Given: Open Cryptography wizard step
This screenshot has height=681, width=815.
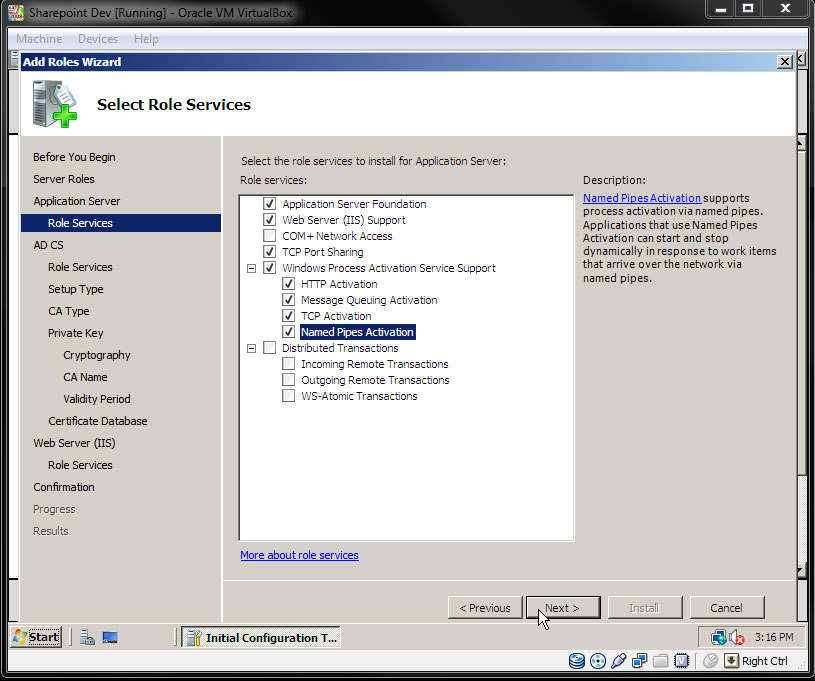Looking at the screenshot, I should pyautogui.click(x=97, y=355).
